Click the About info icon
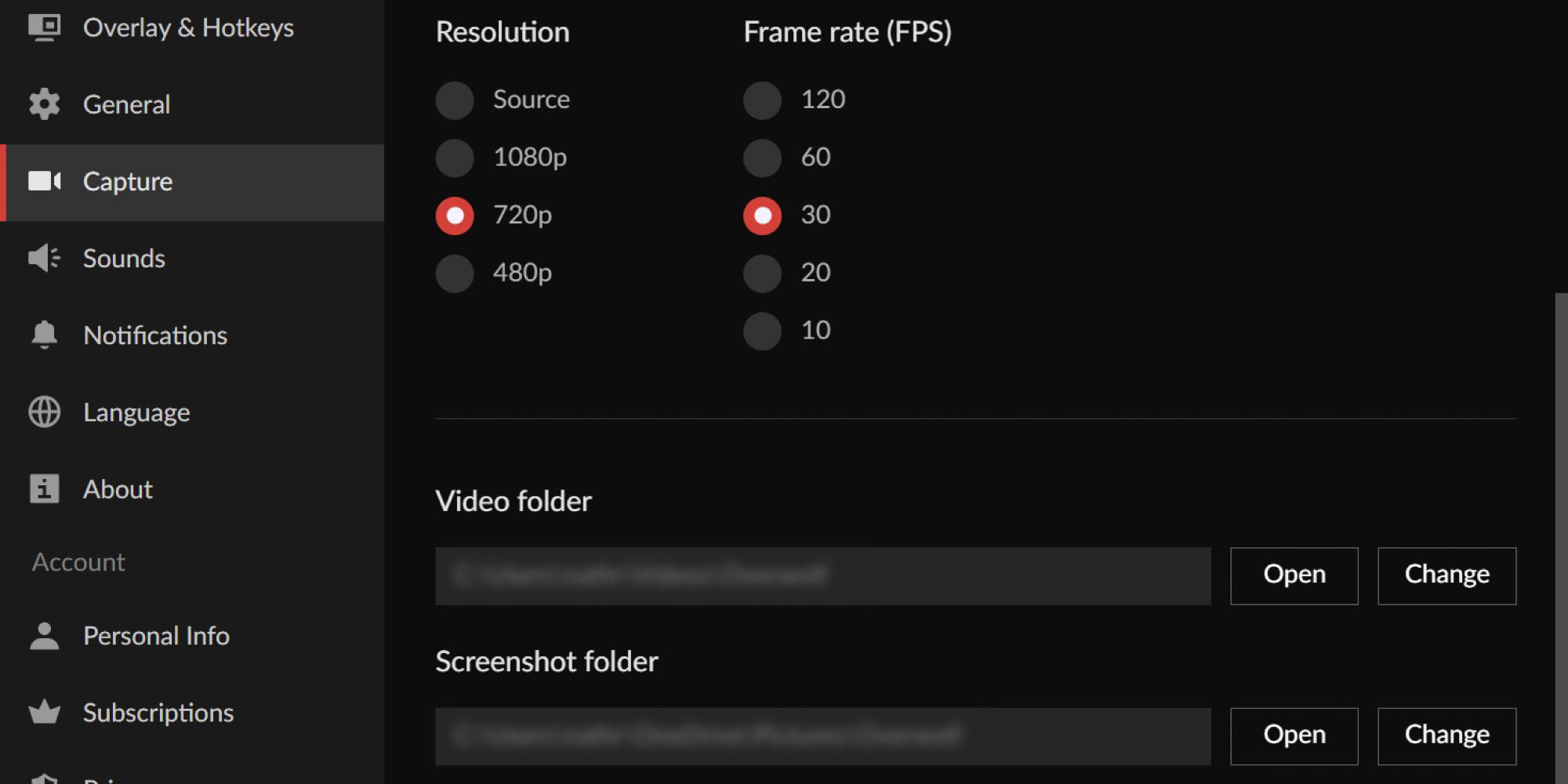The image size is (1568, 784). [x=44, y=488]
